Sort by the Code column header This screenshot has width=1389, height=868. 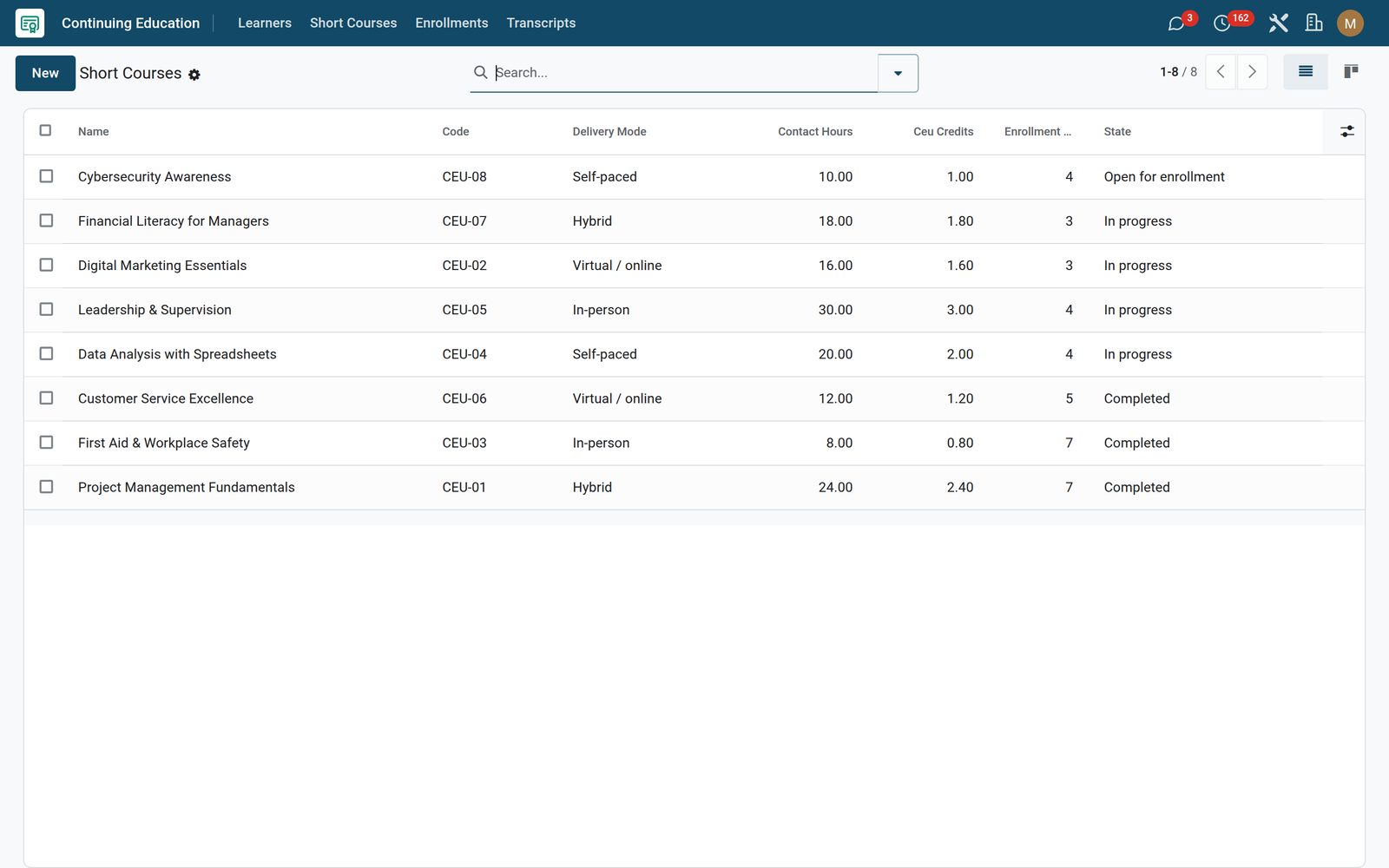tap(456, 132)
